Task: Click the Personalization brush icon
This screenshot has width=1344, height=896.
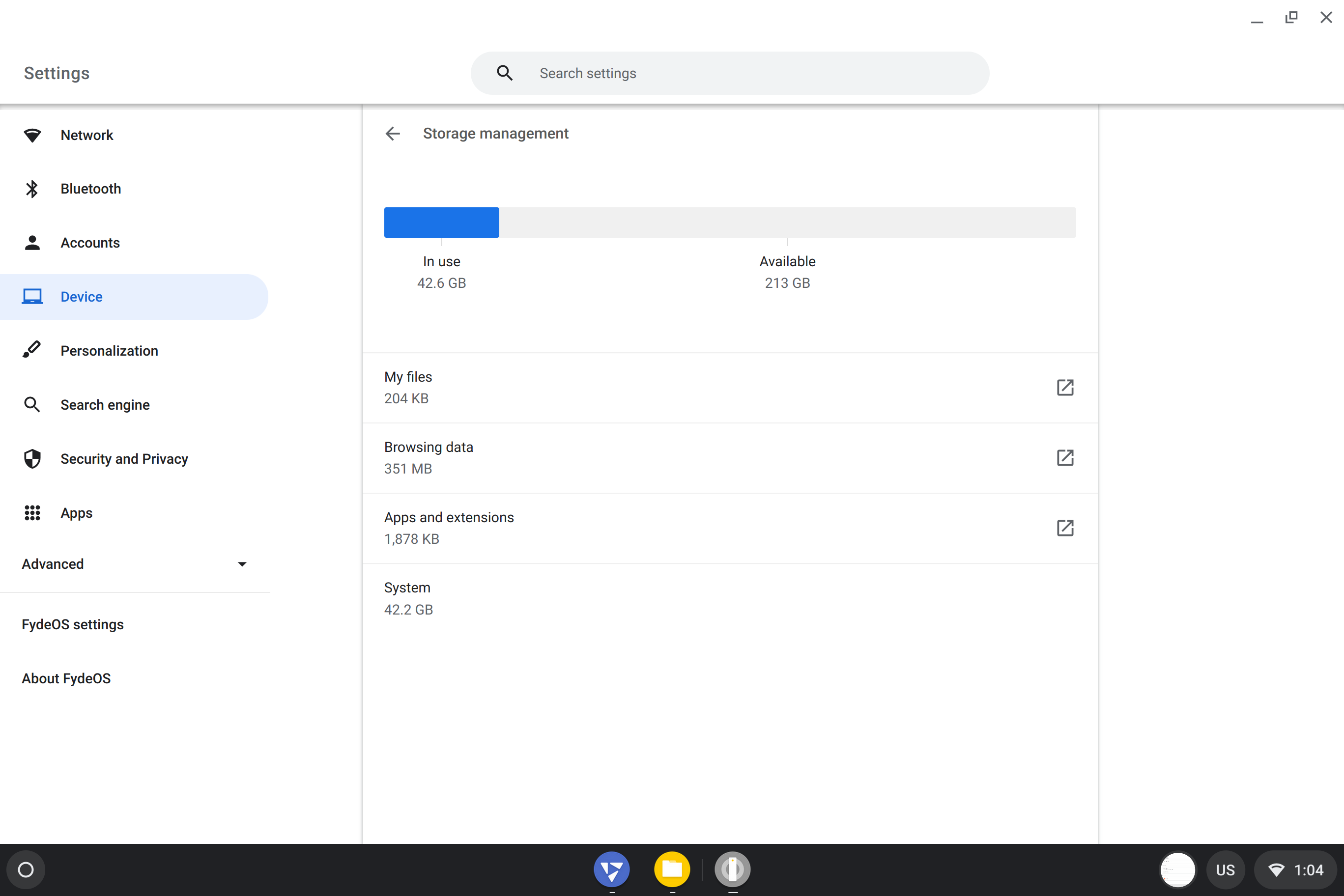Action: click(x=32, y=350)
